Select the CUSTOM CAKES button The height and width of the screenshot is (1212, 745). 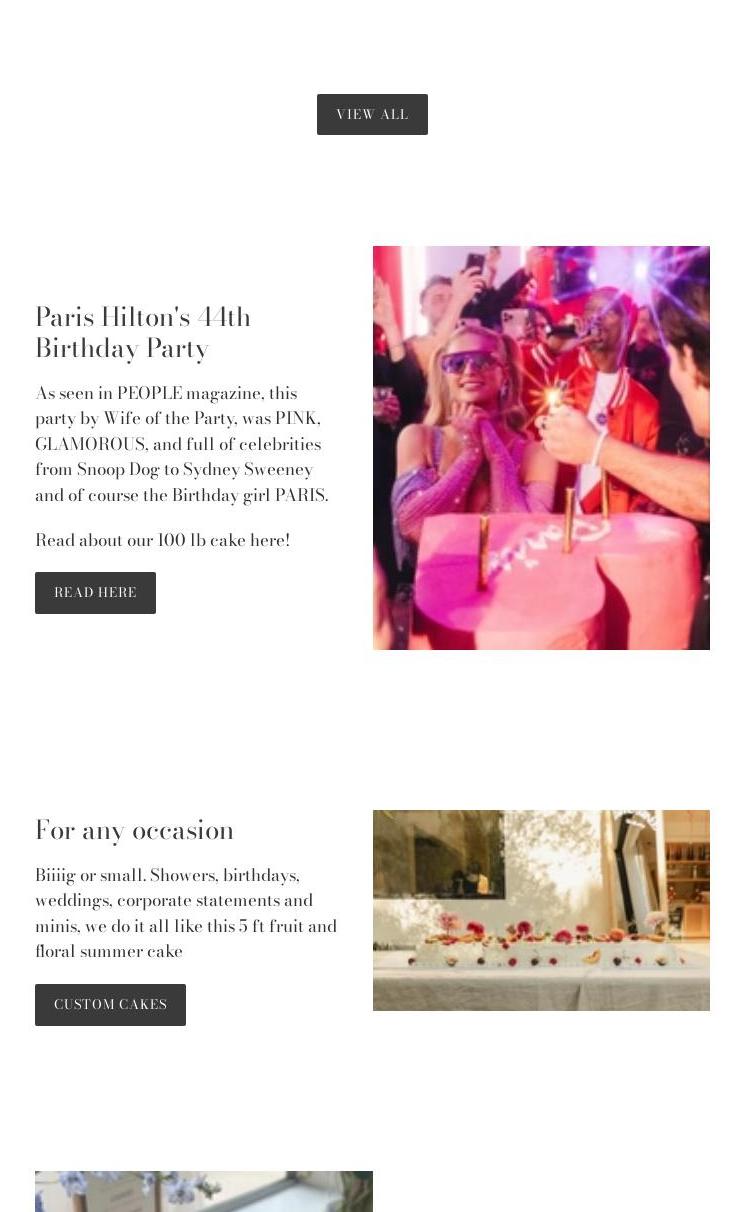110,1005
